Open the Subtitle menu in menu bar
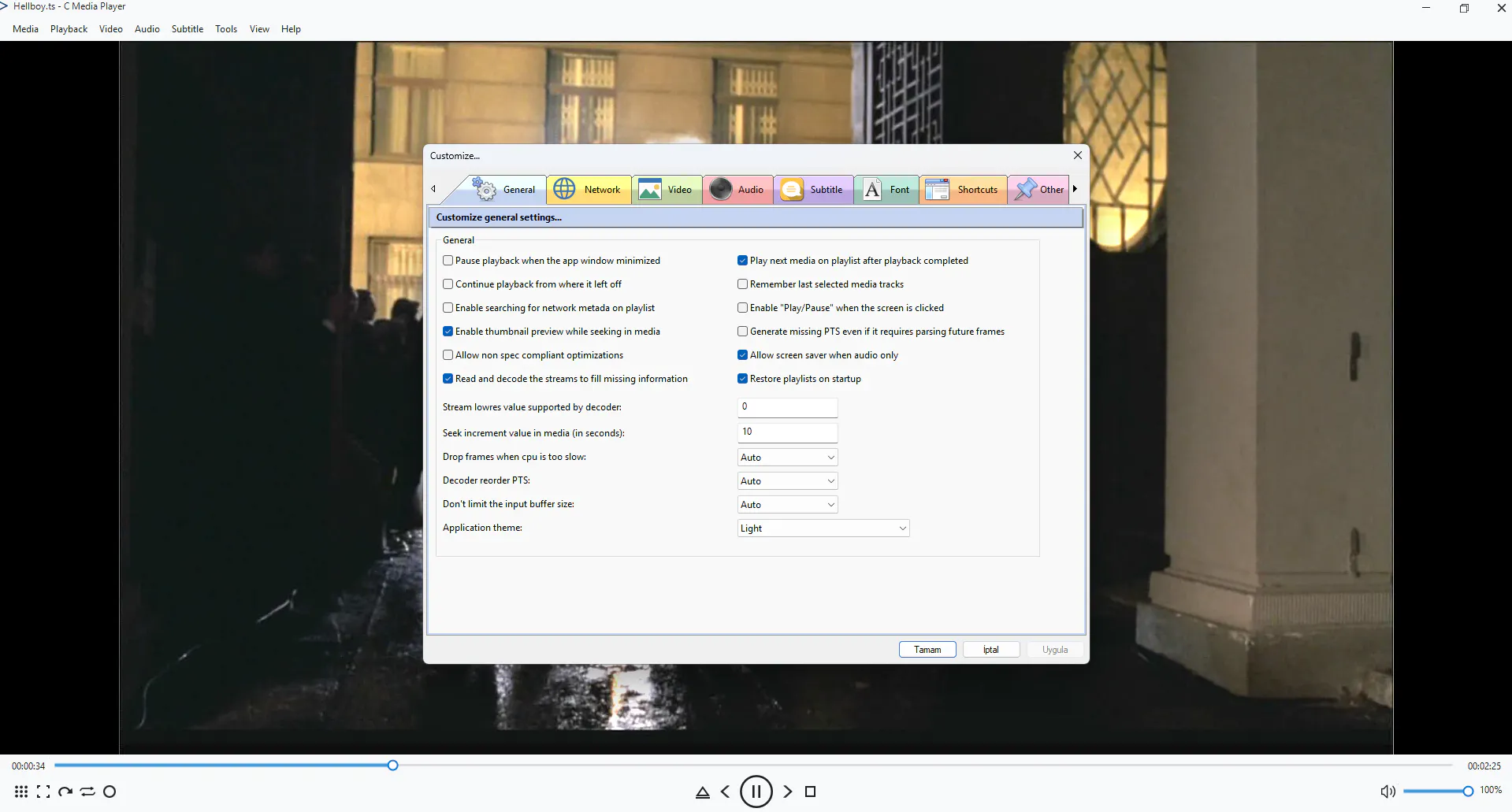 [x=188, y=29]
